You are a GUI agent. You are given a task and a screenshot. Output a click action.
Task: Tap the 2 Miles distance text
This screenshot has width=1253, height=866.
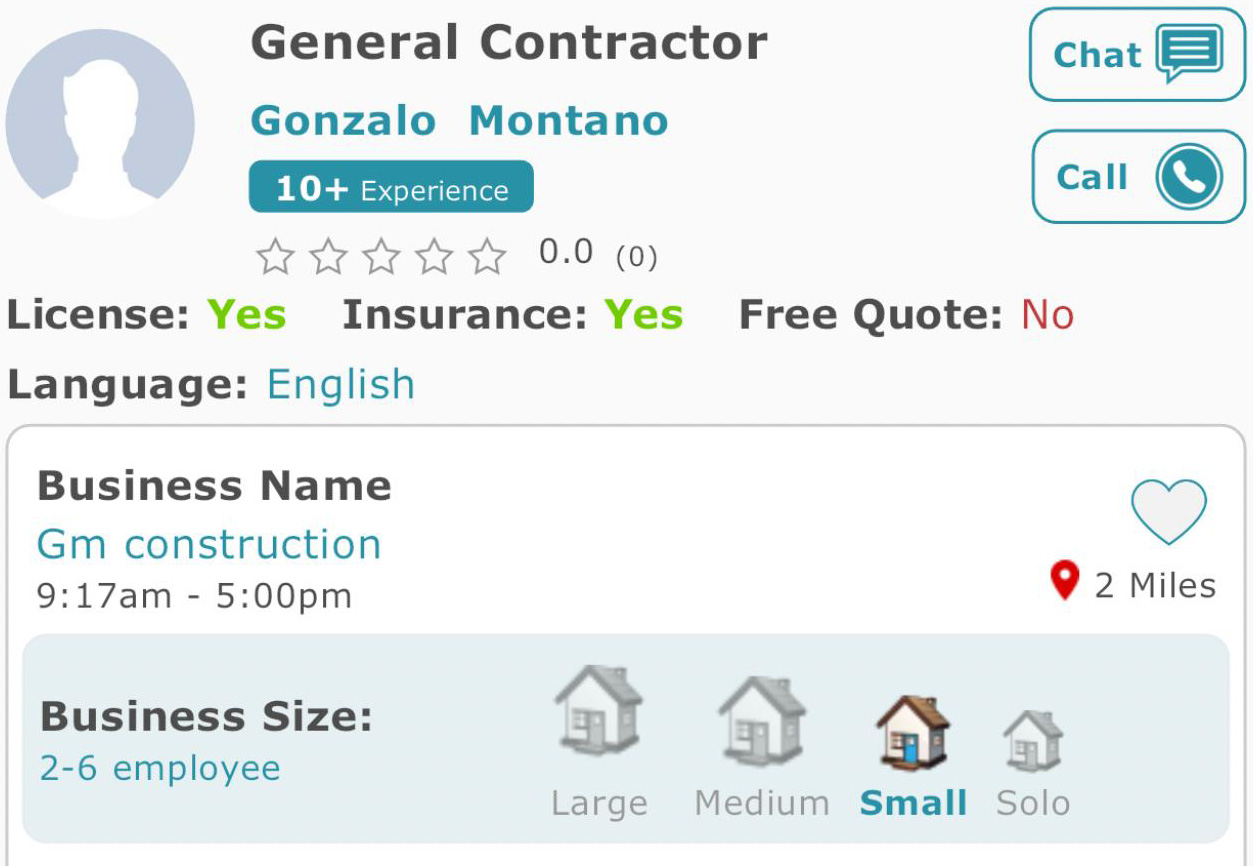(1155, 585)
